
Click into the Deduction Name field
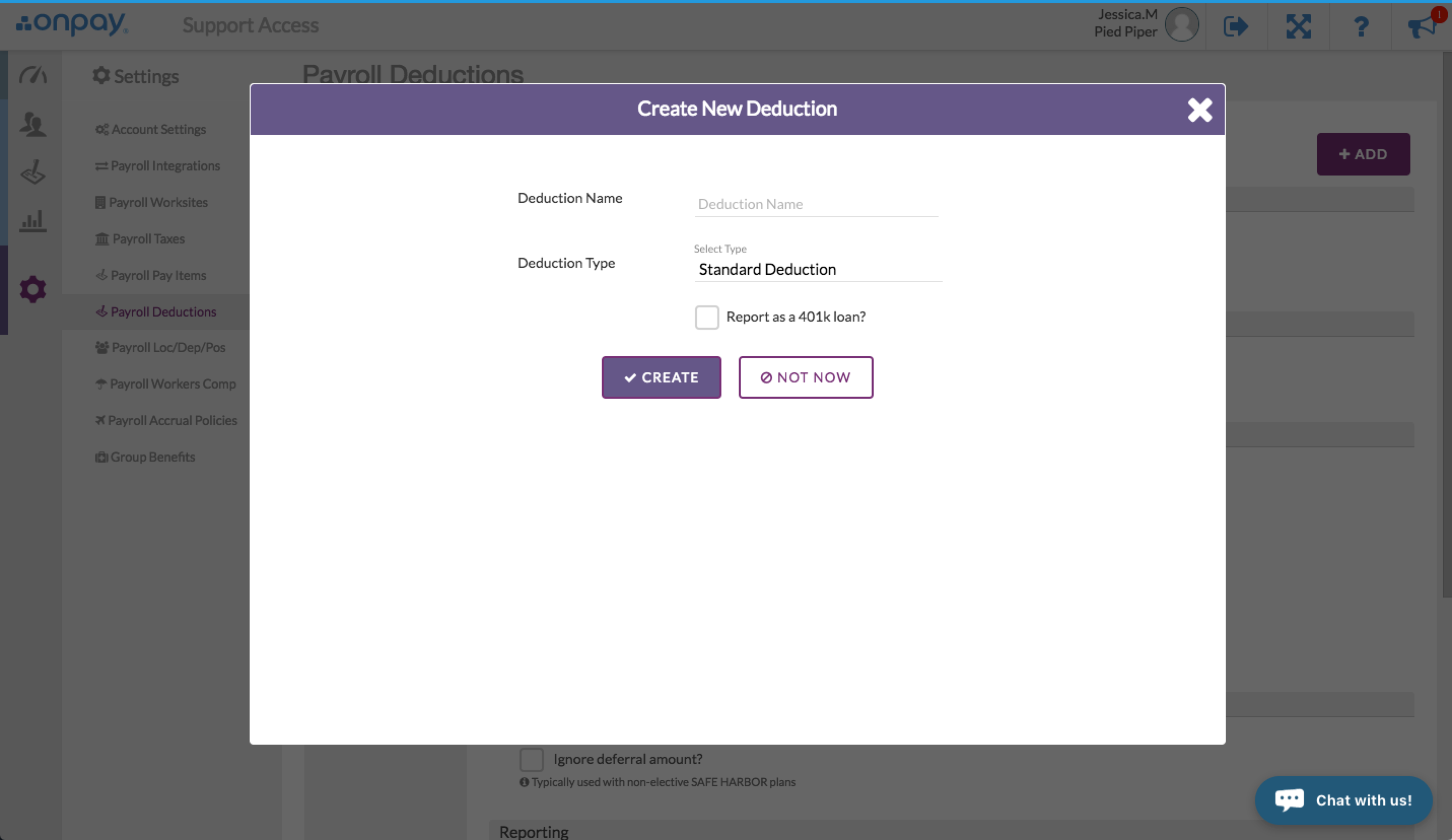pos(816,204)
